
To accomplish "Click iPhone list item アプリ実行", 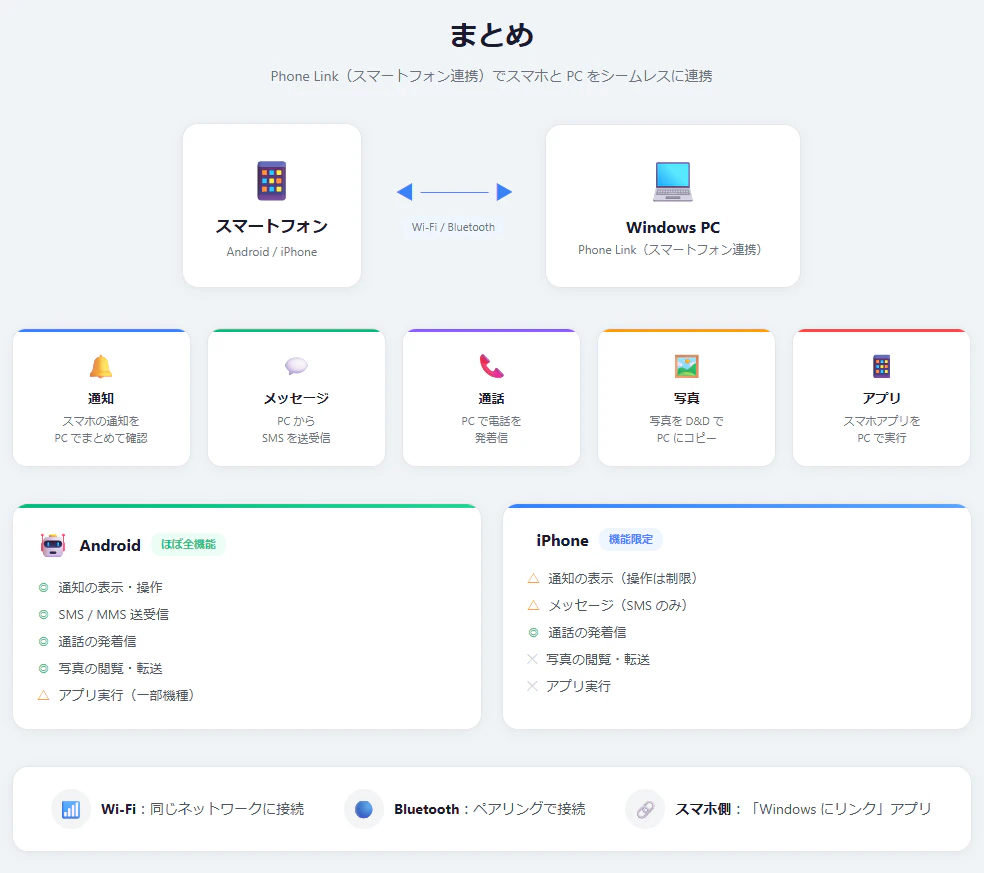I will (578, 686).
